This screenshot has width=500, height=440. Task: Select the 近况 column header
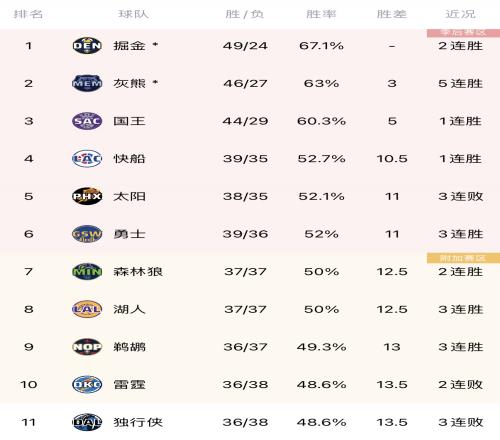coord(460,14)
